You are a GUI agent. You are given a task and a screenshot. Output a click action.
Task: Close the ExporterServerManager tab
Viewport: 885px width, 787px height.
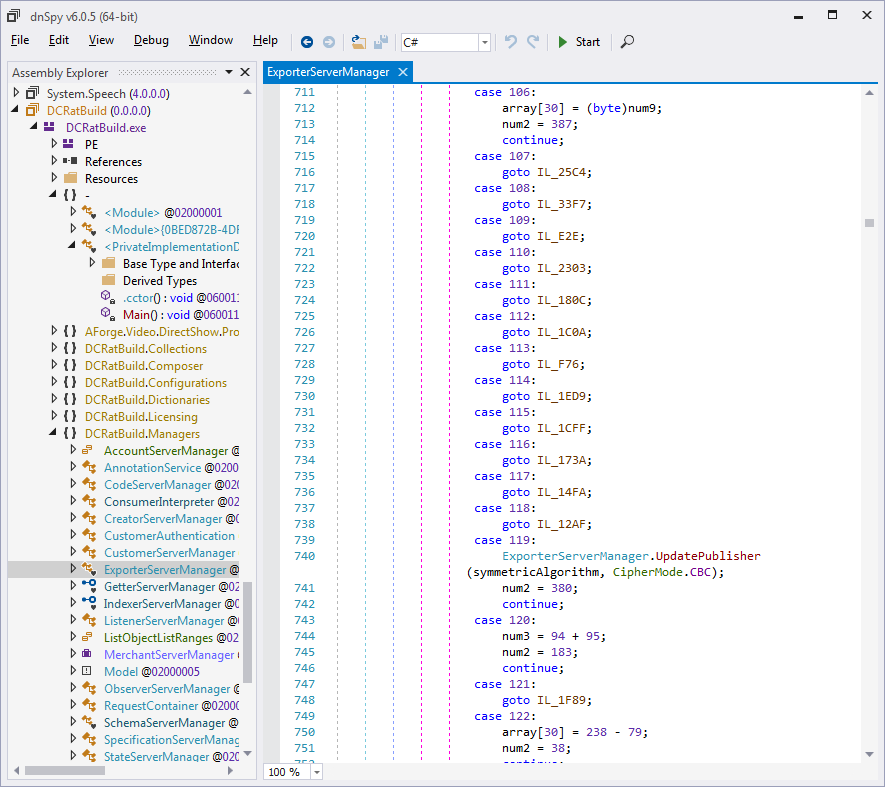[x=402, y=72]
